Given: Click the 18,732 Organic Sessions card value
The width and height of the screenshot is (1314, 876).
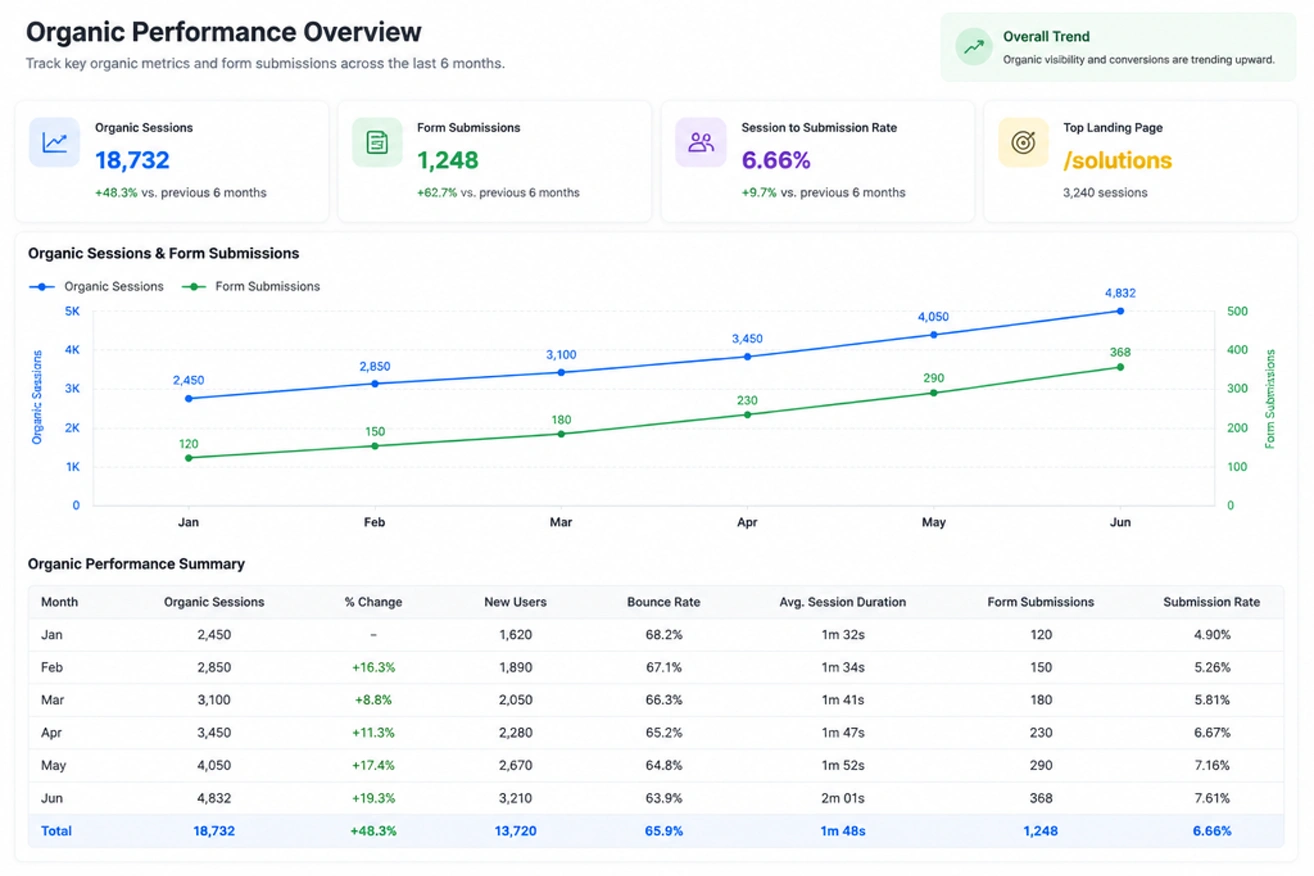Looking at the screenshot, I should coord(132,160).
